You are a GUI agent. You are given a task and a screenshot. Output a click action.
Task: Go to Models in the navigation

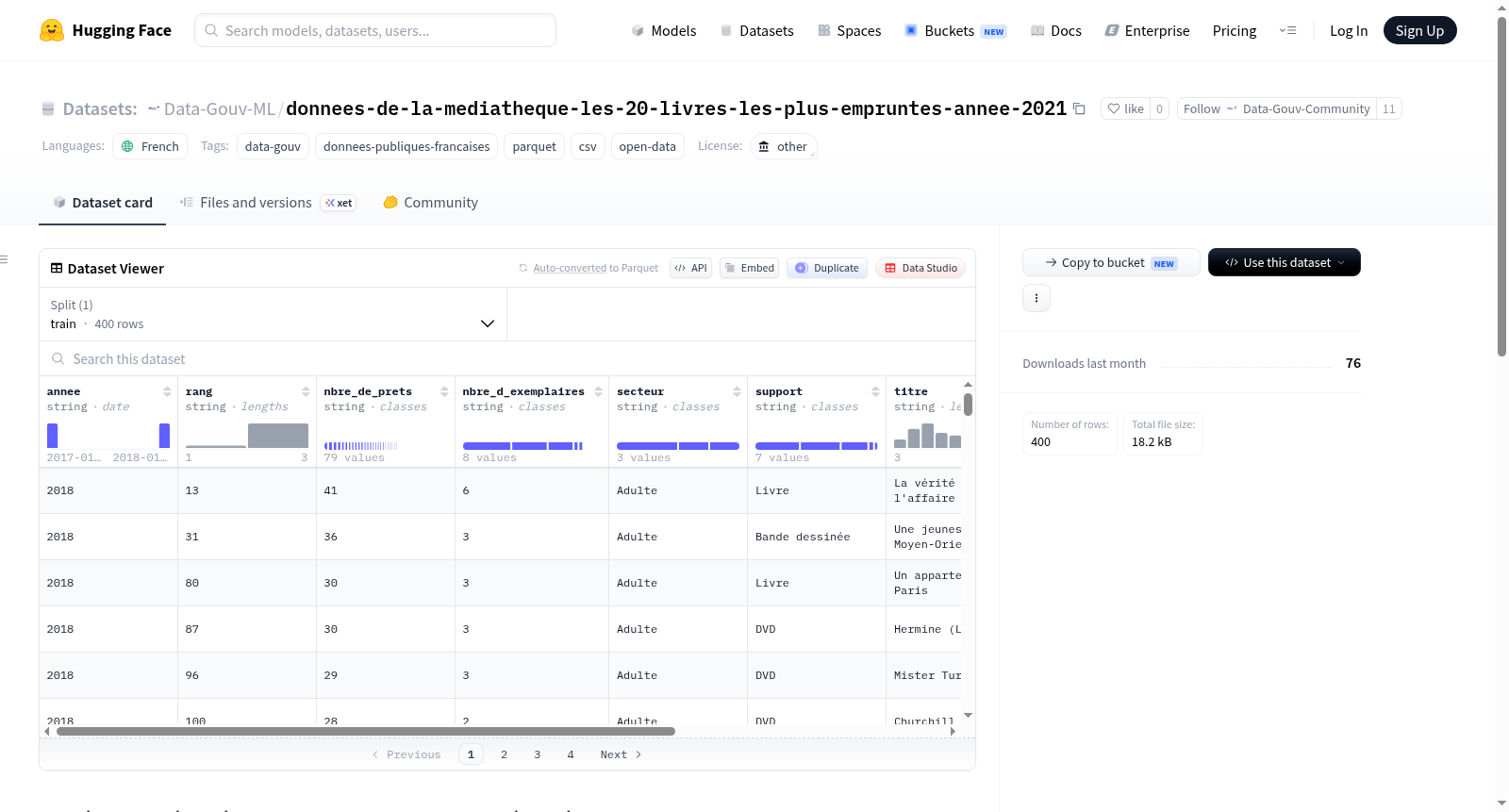point(664,30)
